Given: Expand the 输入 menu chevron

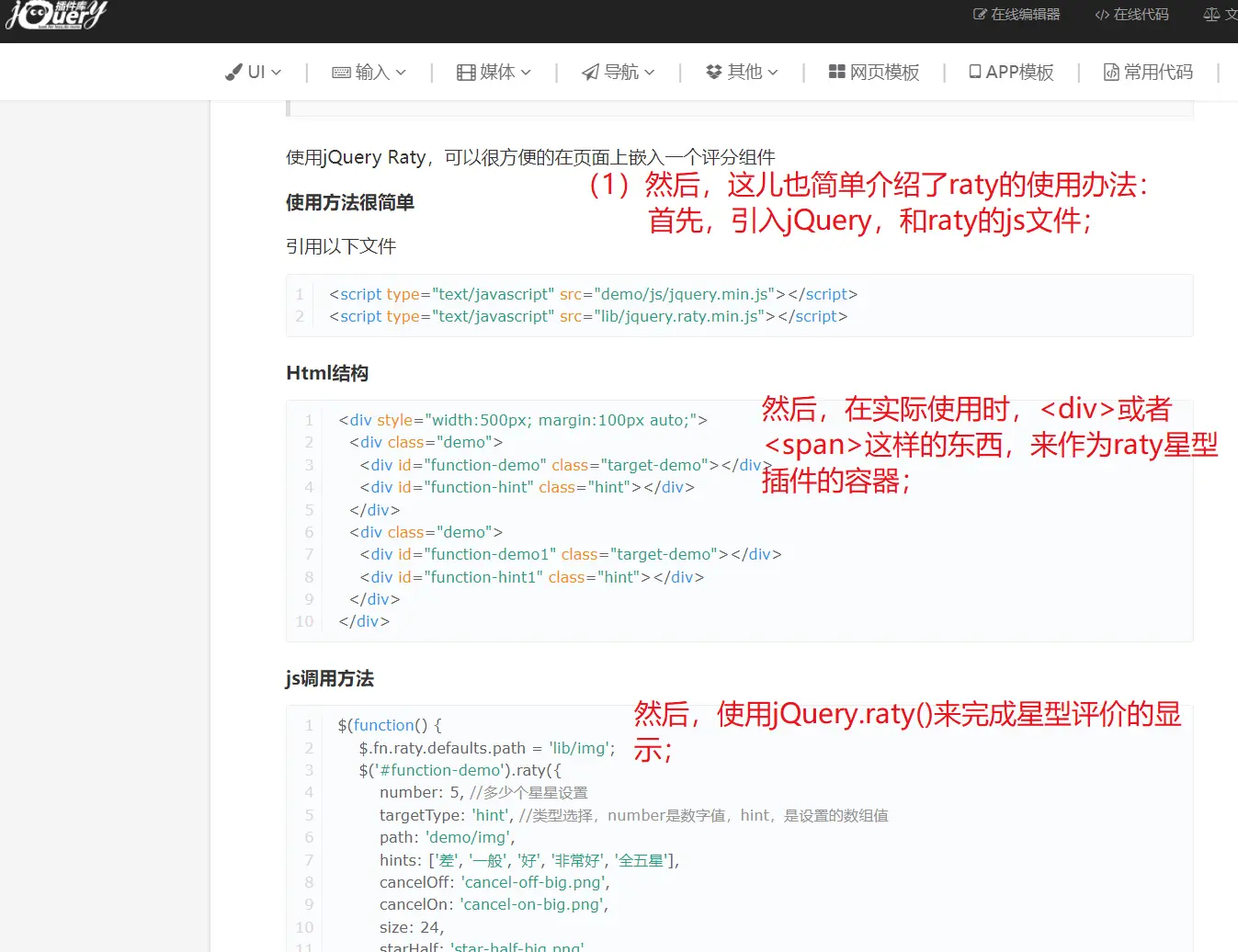Looking at the screenshot, I should (401, 73).
